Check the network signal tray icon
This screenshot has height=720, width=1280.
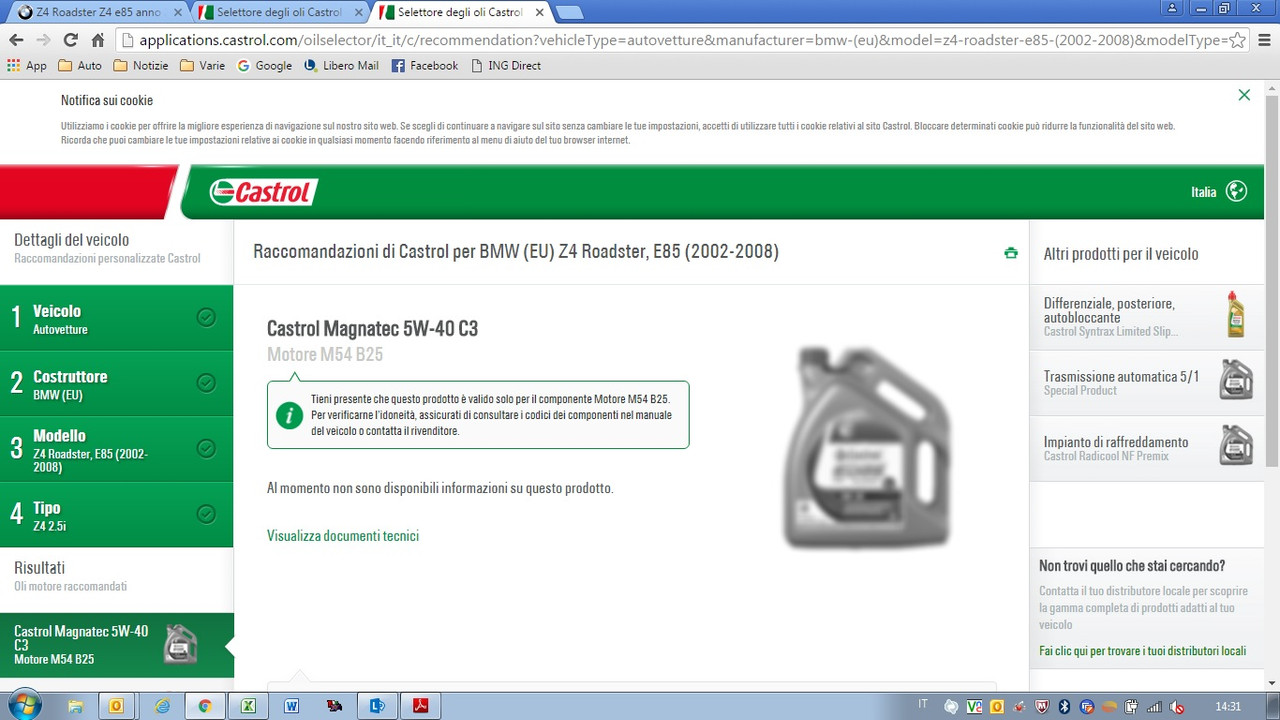pyautogui.click(x=1154, y=707)
